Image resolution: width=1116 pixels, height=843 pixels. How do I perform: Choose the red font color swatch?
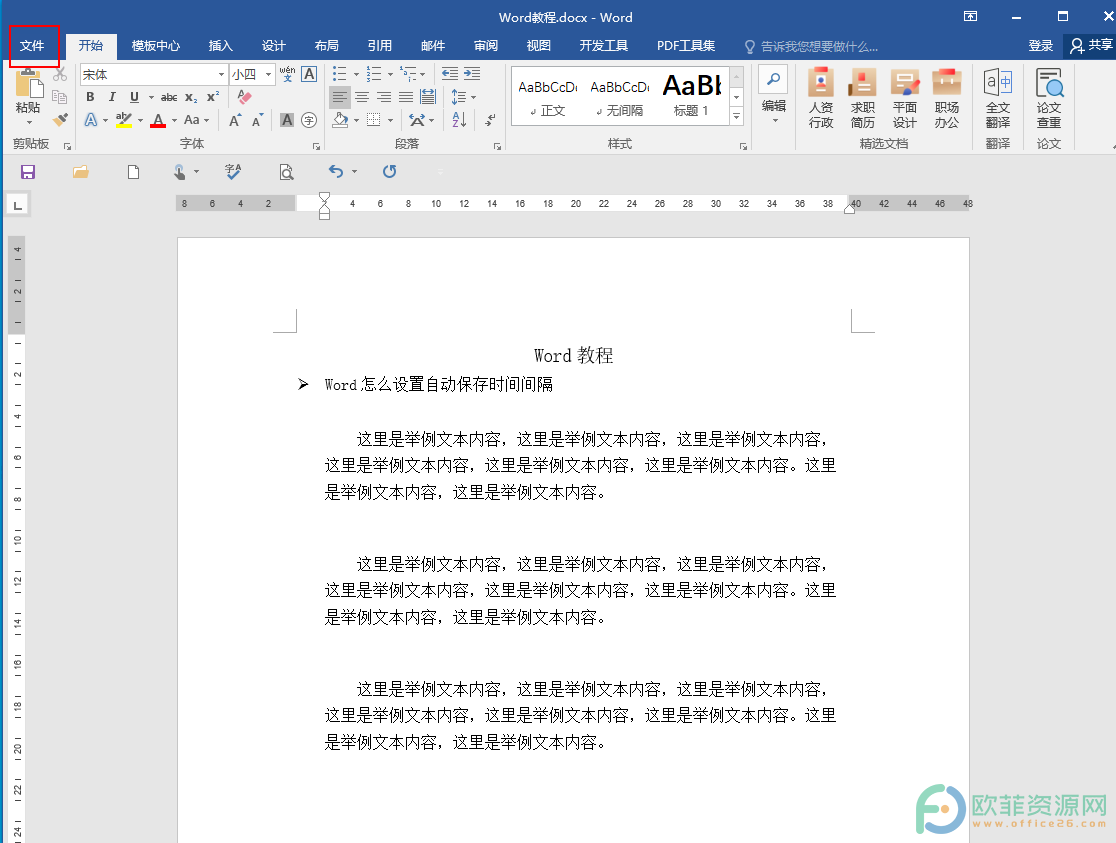[158, 120]
